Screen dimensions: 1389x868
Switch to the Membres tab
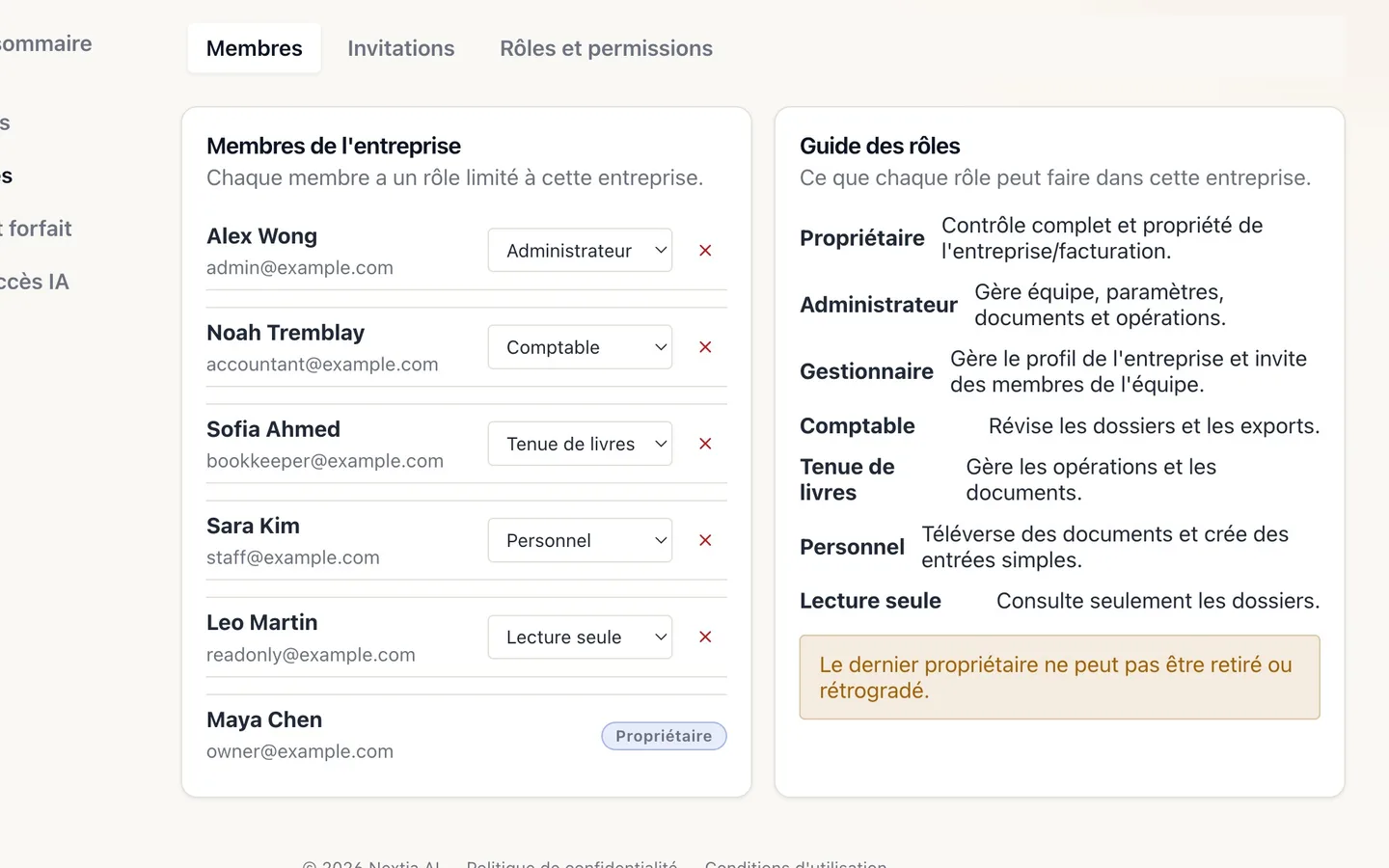tap(255, 48)
